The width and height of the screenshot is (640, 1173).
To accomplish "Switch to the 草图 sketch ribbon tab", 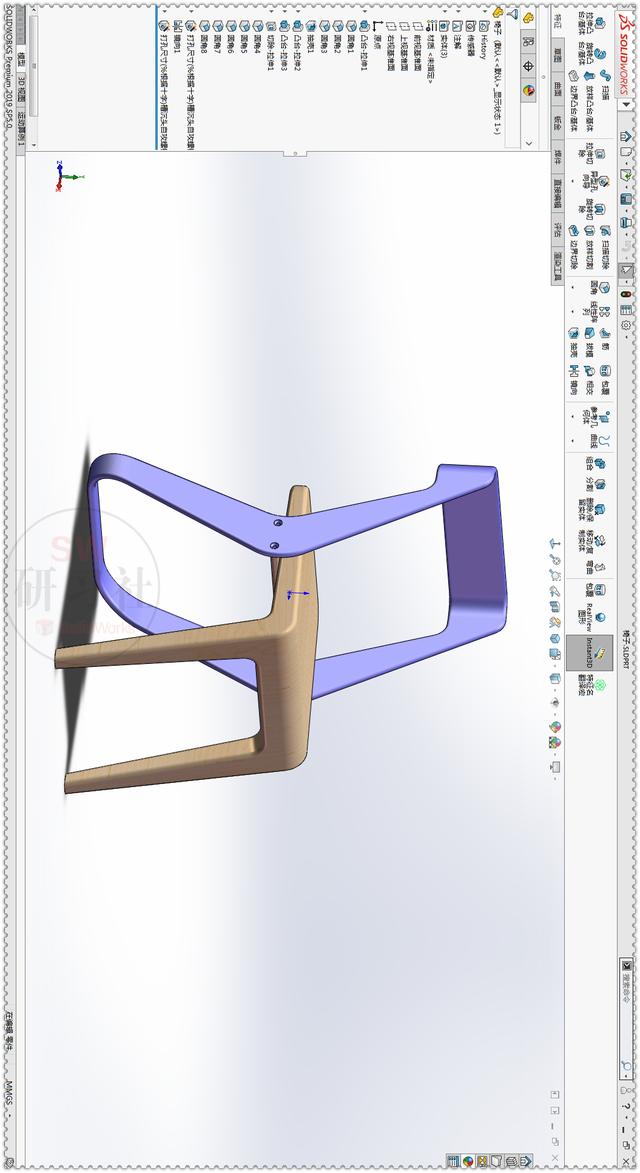I will point(559,55).
